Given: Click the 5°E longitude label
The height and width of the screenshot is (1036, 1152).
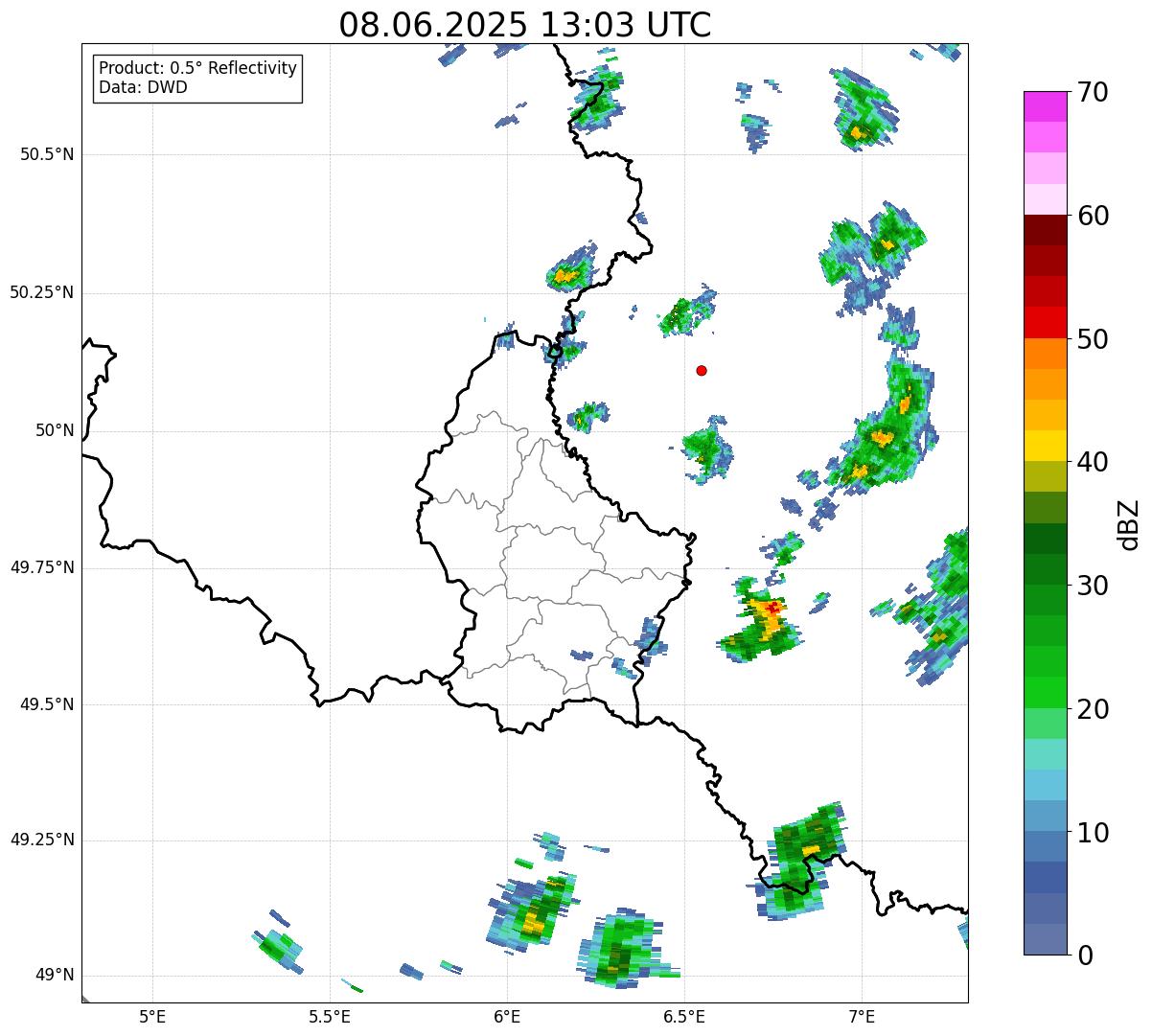Looking at the screenshot, I should click(152, 1016).
